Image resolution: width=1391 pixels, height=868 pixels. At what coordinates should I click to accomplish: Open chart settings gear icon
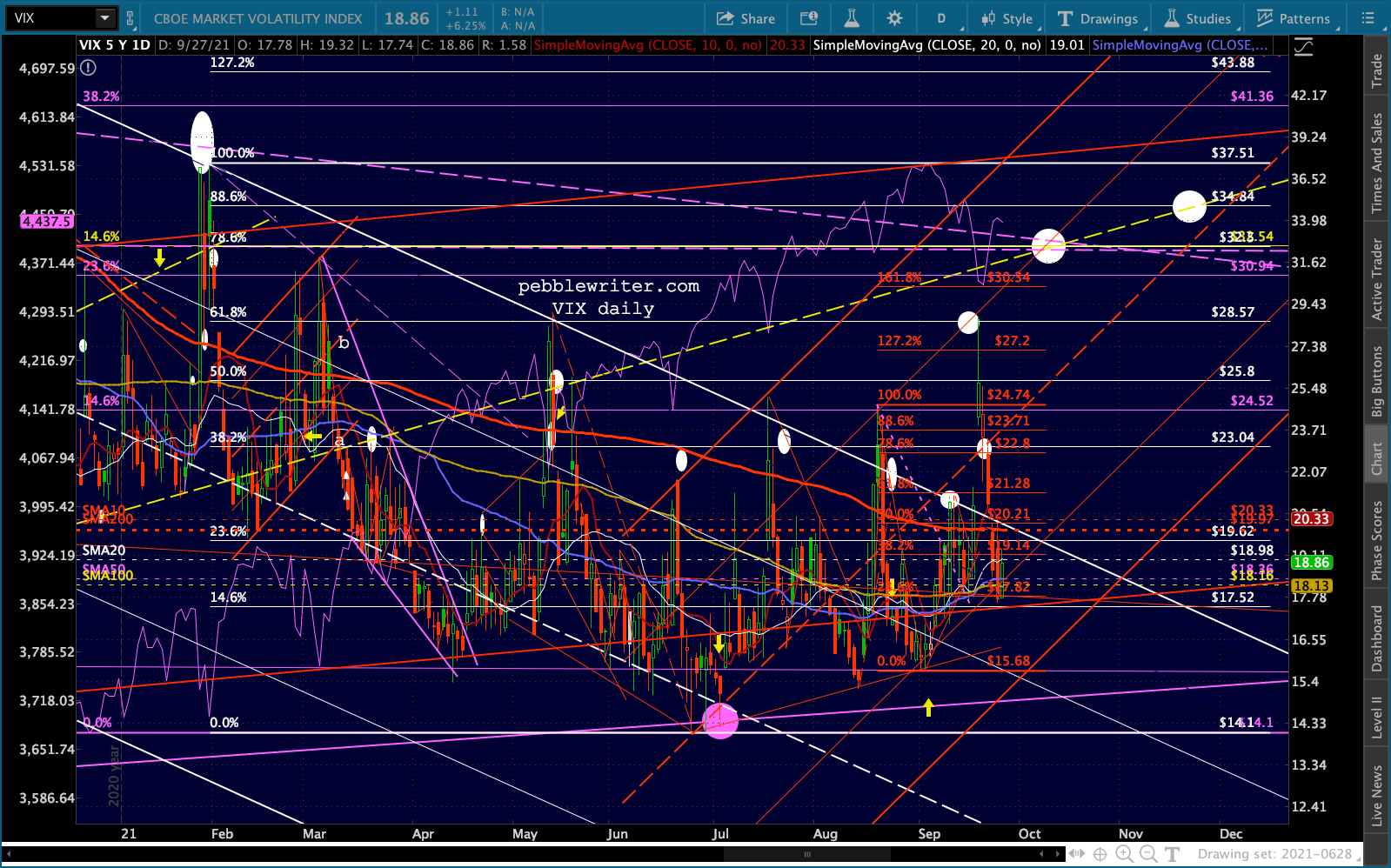(894, 18)
